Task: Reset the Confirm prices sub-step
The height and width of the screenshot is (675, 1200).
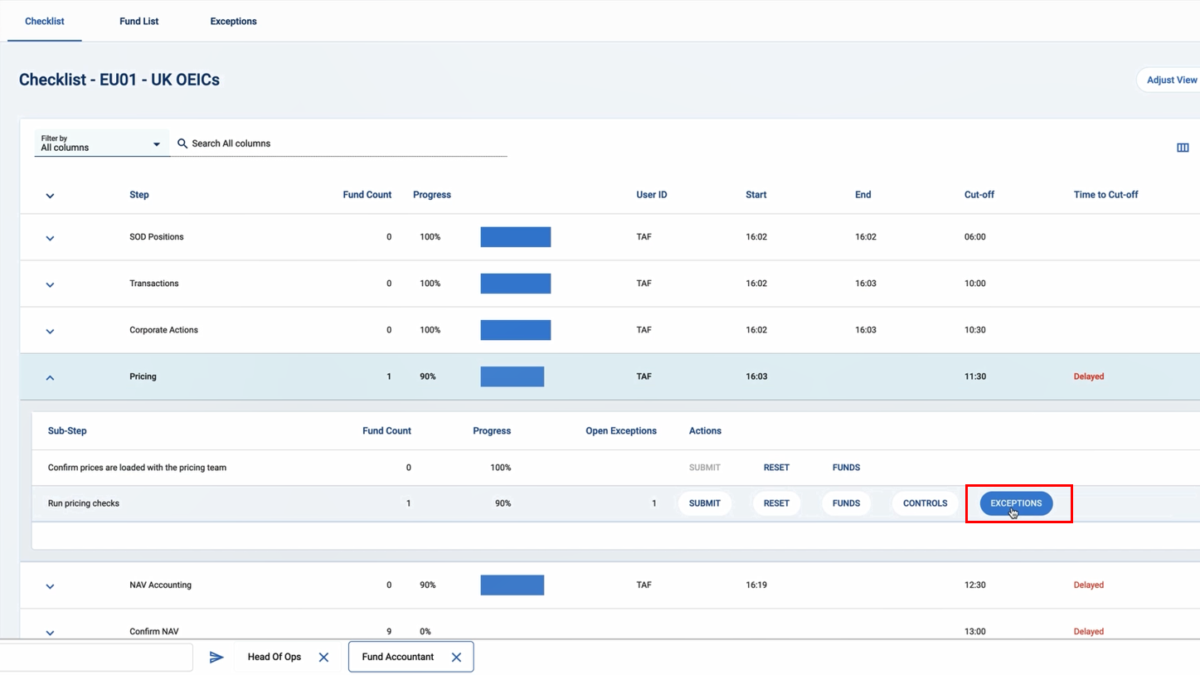Action: [x=776, y=467]
